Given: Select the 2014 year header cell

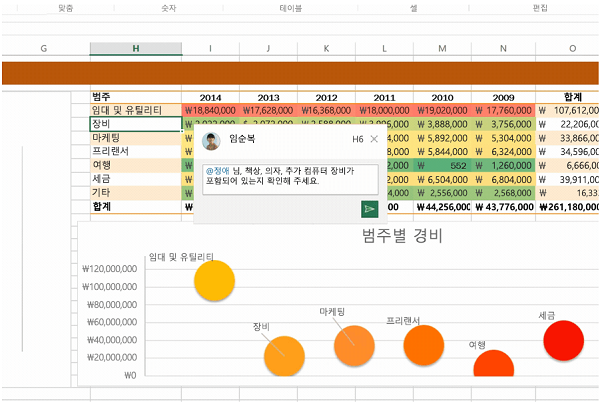Looking at the screenshot, I should coord(210,98).
